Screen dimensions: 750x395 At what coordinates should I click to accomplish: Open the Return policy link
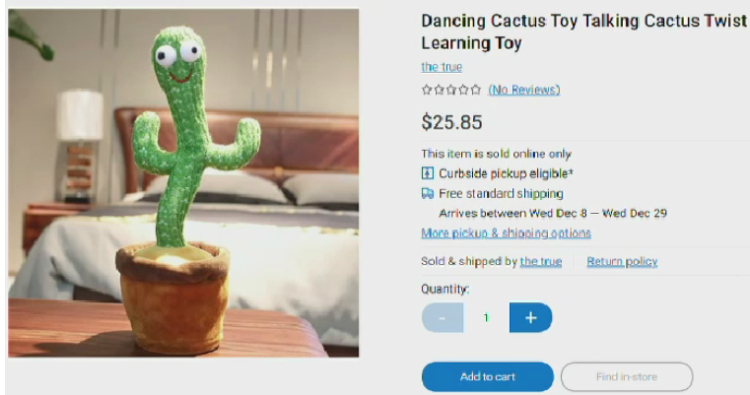tap(622, 262)
